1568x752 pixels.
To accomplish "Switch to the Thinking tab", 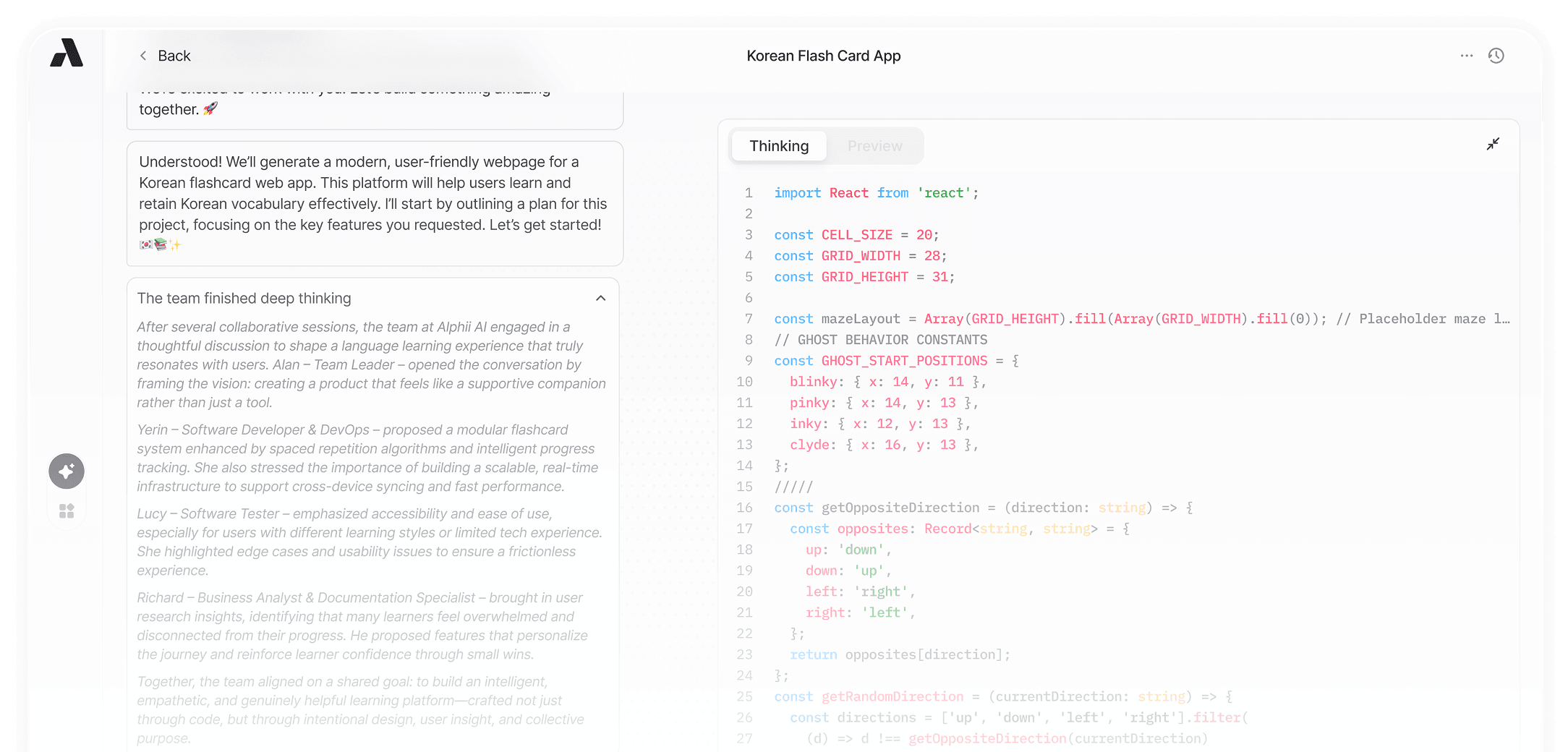I will [x=779, y=146].
